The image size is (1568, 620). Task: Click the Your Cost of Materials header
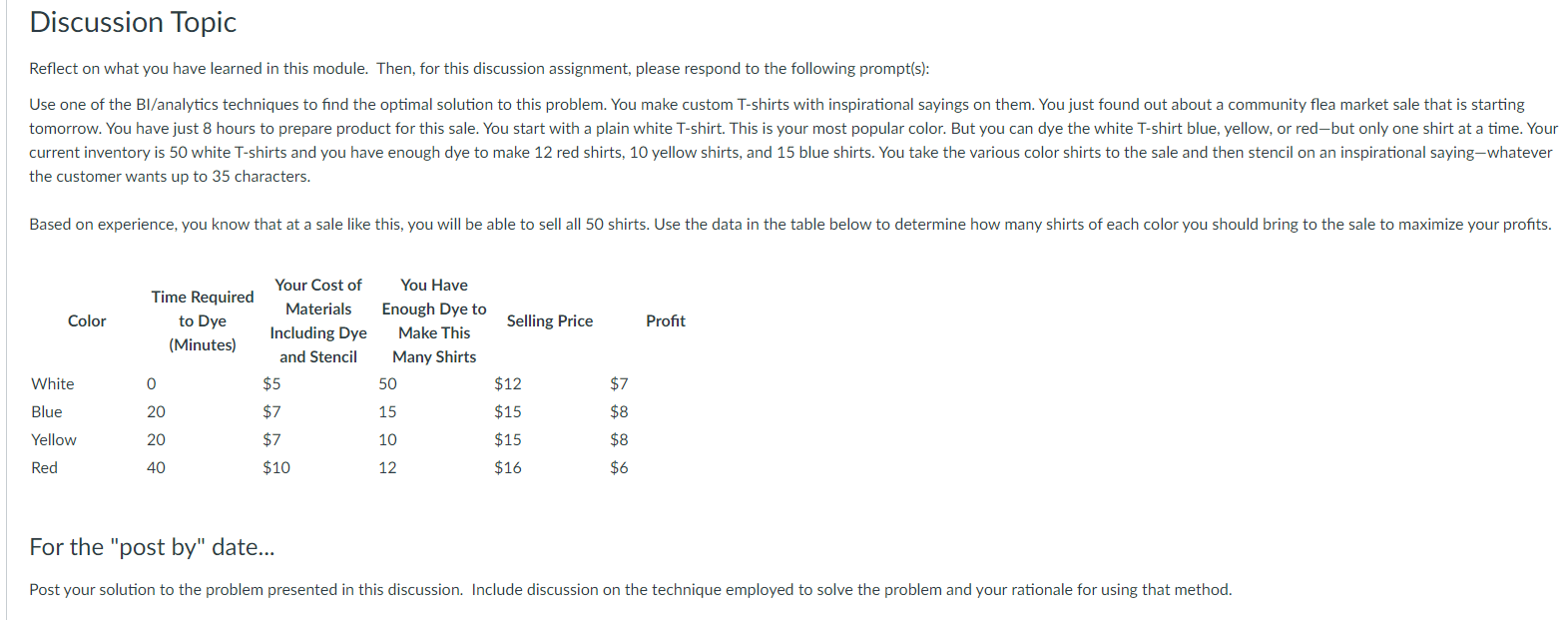(318, 320)
